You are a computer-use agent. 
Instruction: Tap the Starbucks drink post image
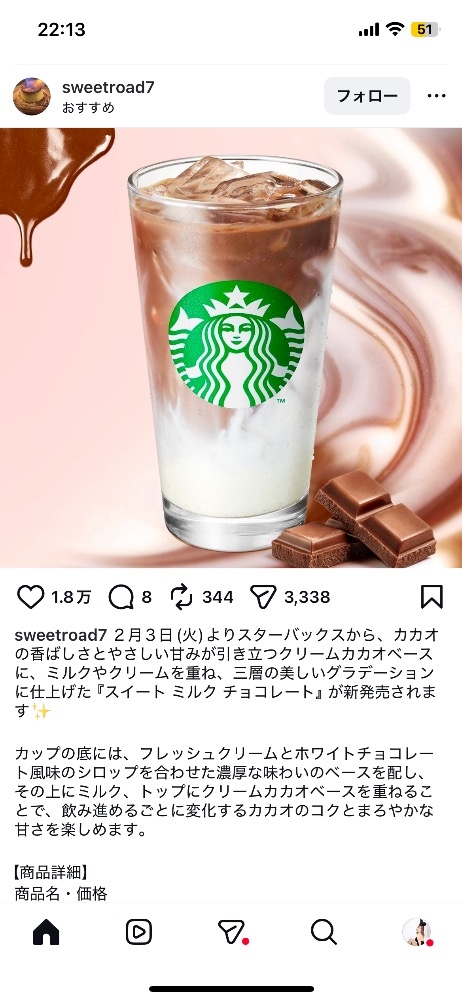(231, 348)
